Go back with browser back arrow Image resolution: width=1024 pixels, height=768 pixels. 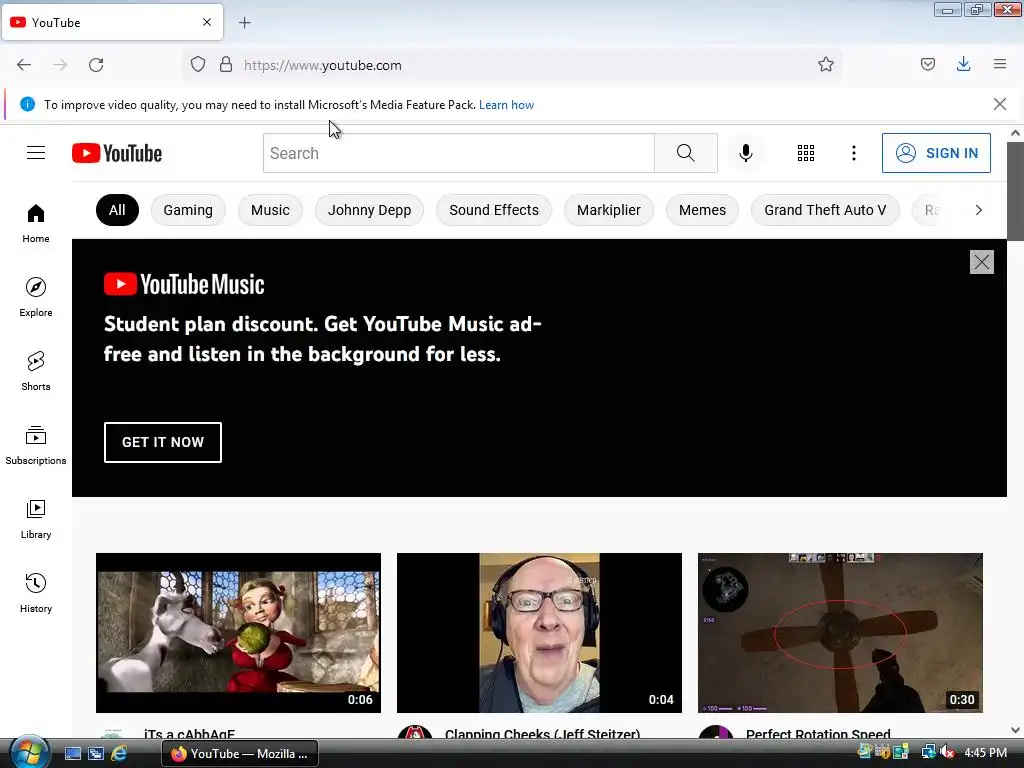pyautogui.click(x=24, y=65)
